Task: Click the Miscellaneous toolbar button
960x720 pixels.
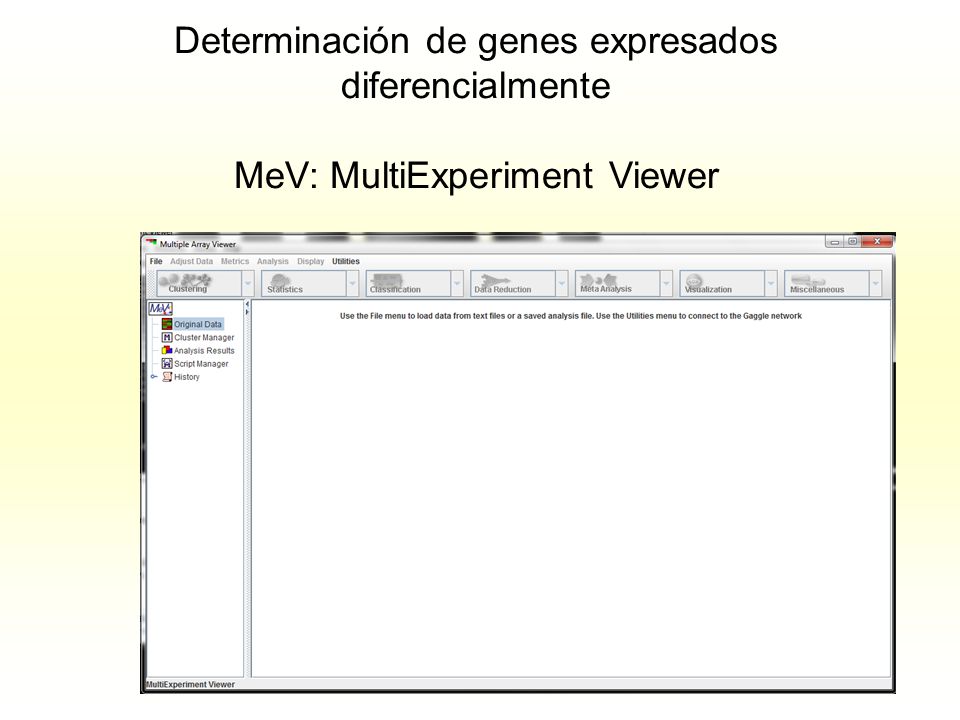Action: 827,283
